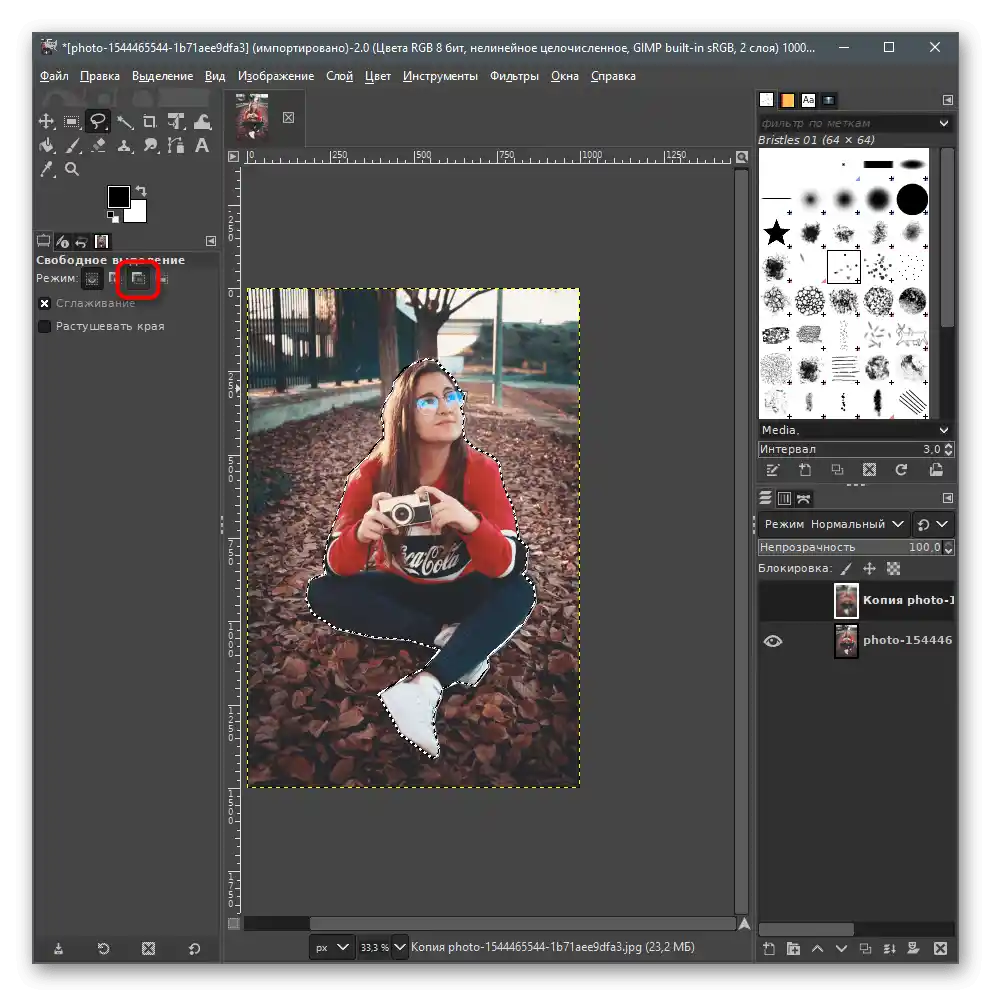Screen dimensions: 991x996
Task: Select the Text tool
Action: (x=202, y=145)
